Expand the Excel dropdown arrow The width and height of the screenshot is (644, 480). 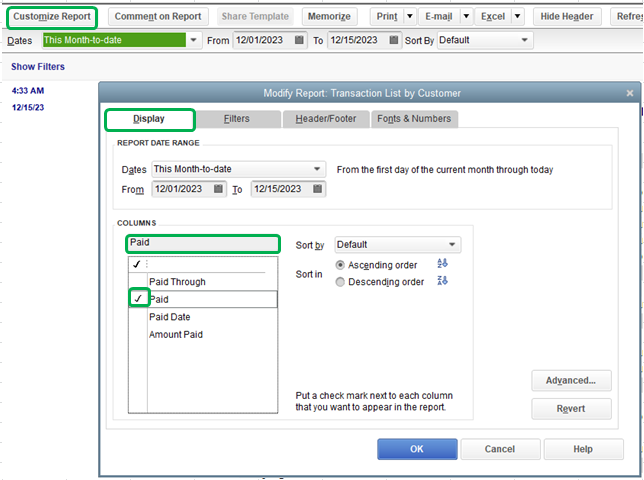tap(518, 17)
